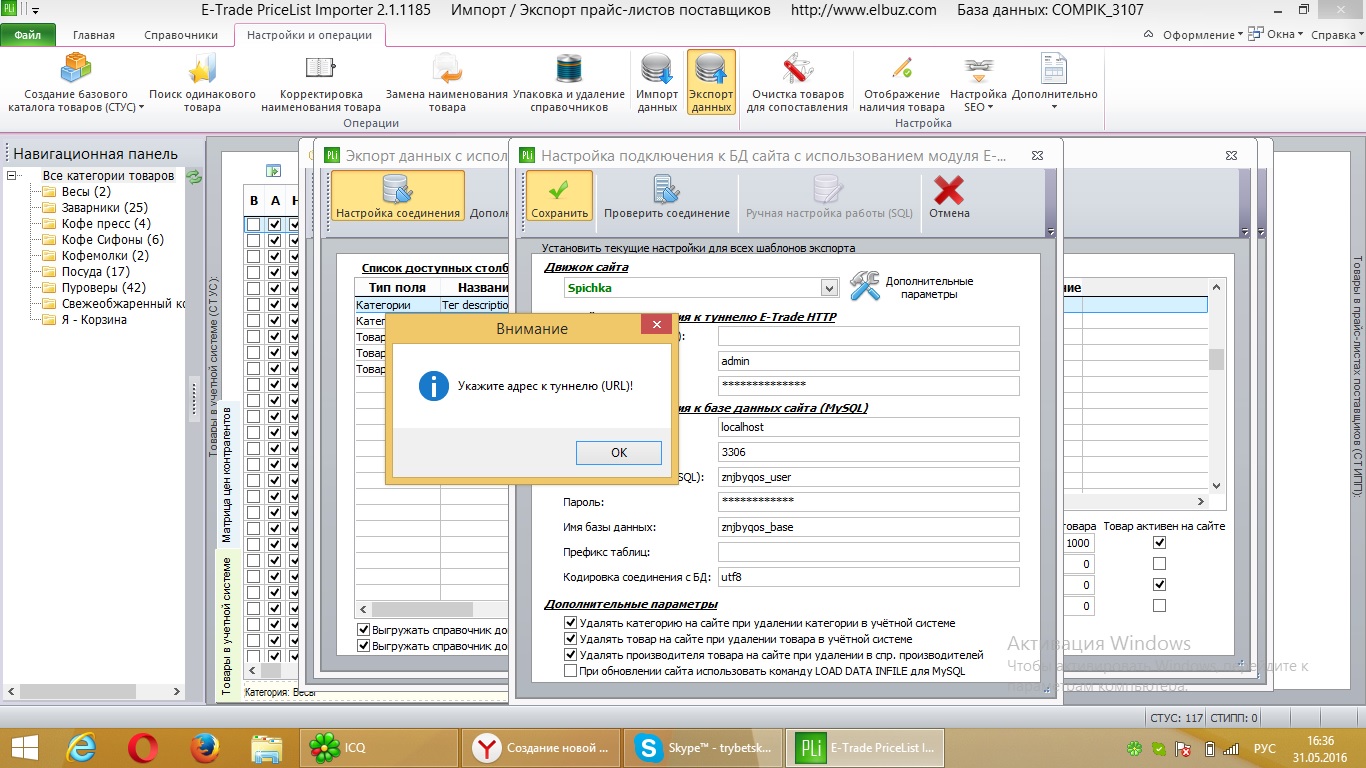Select the Товары в учетной системе vertical tab

(226, 625)
